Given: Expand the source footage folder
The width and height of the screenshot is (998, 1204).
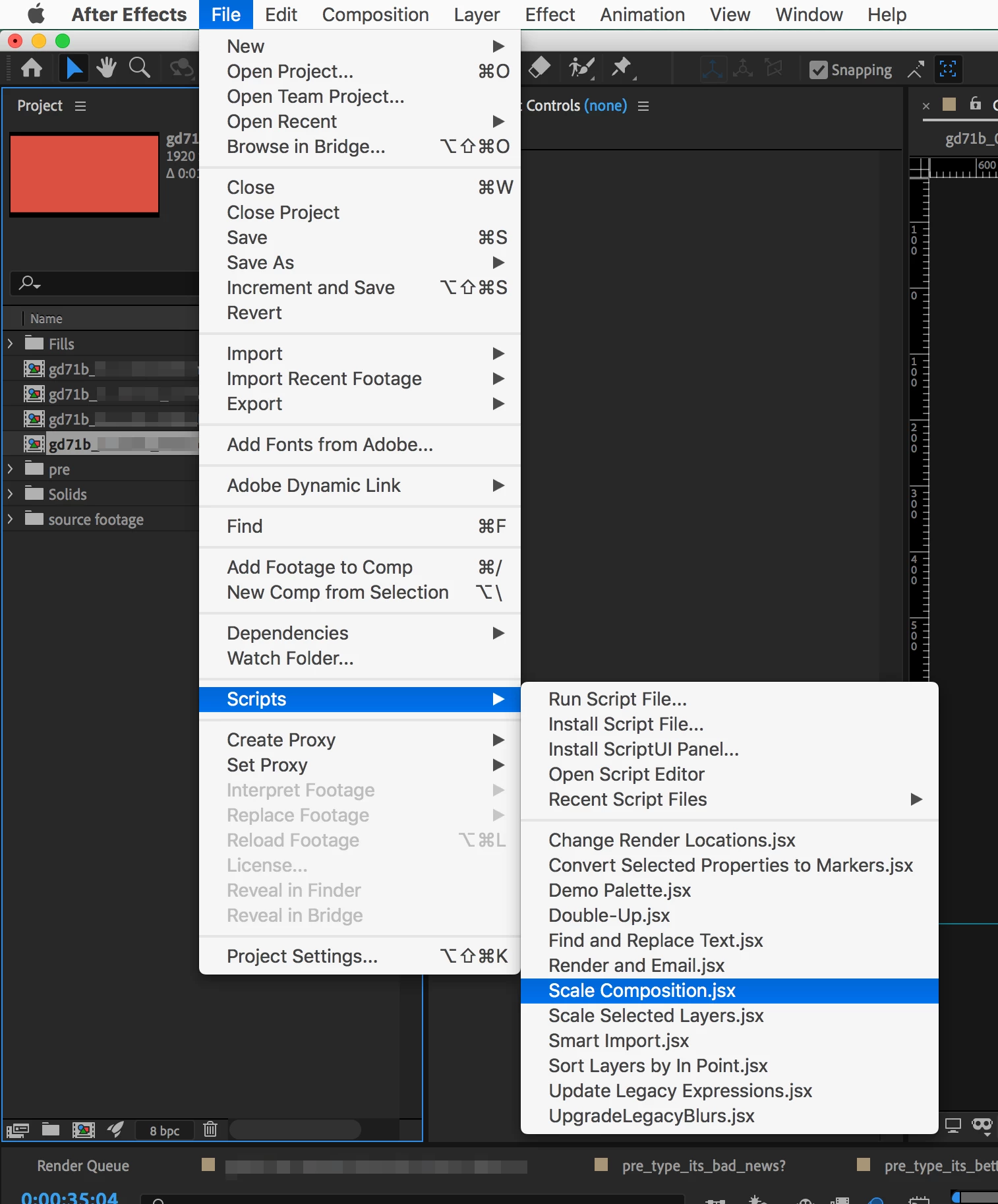Looking at the screenshot, I should point(10,519).
